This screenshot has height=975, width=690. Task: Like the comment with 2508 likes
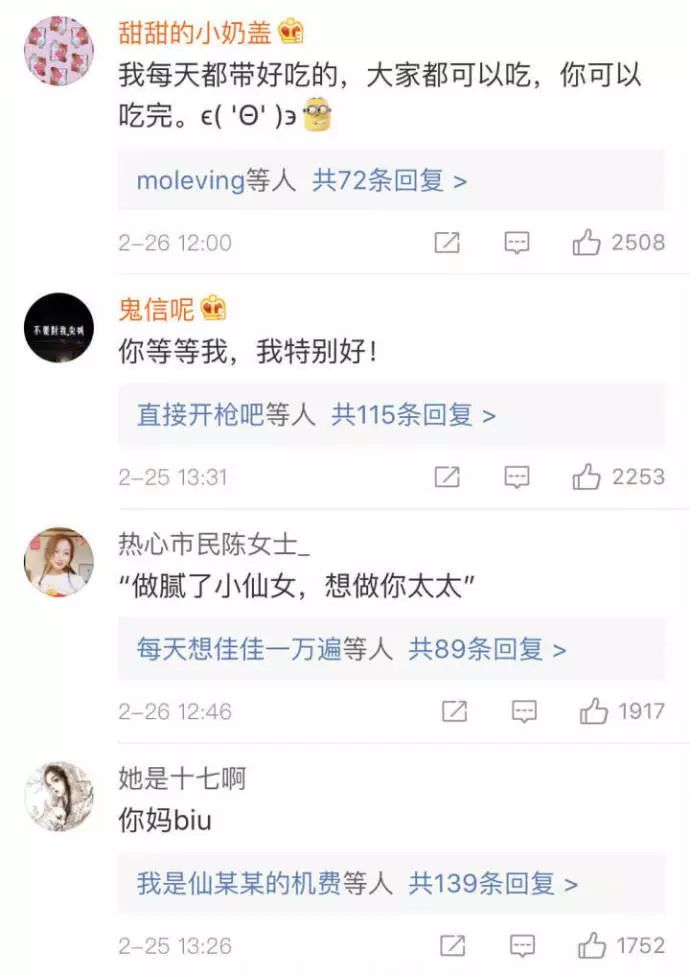click(x=586, y=242)
